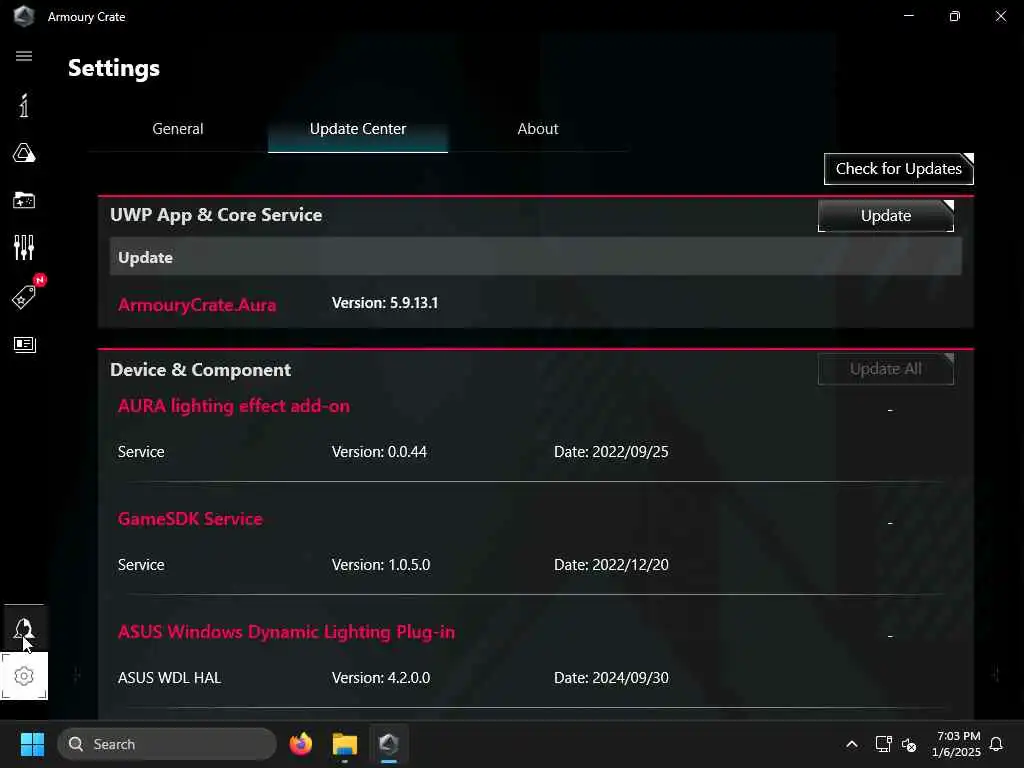Restore down the Armoury Crate window
The width and height of the screenshot is (1024, 768).
(955, 16)
